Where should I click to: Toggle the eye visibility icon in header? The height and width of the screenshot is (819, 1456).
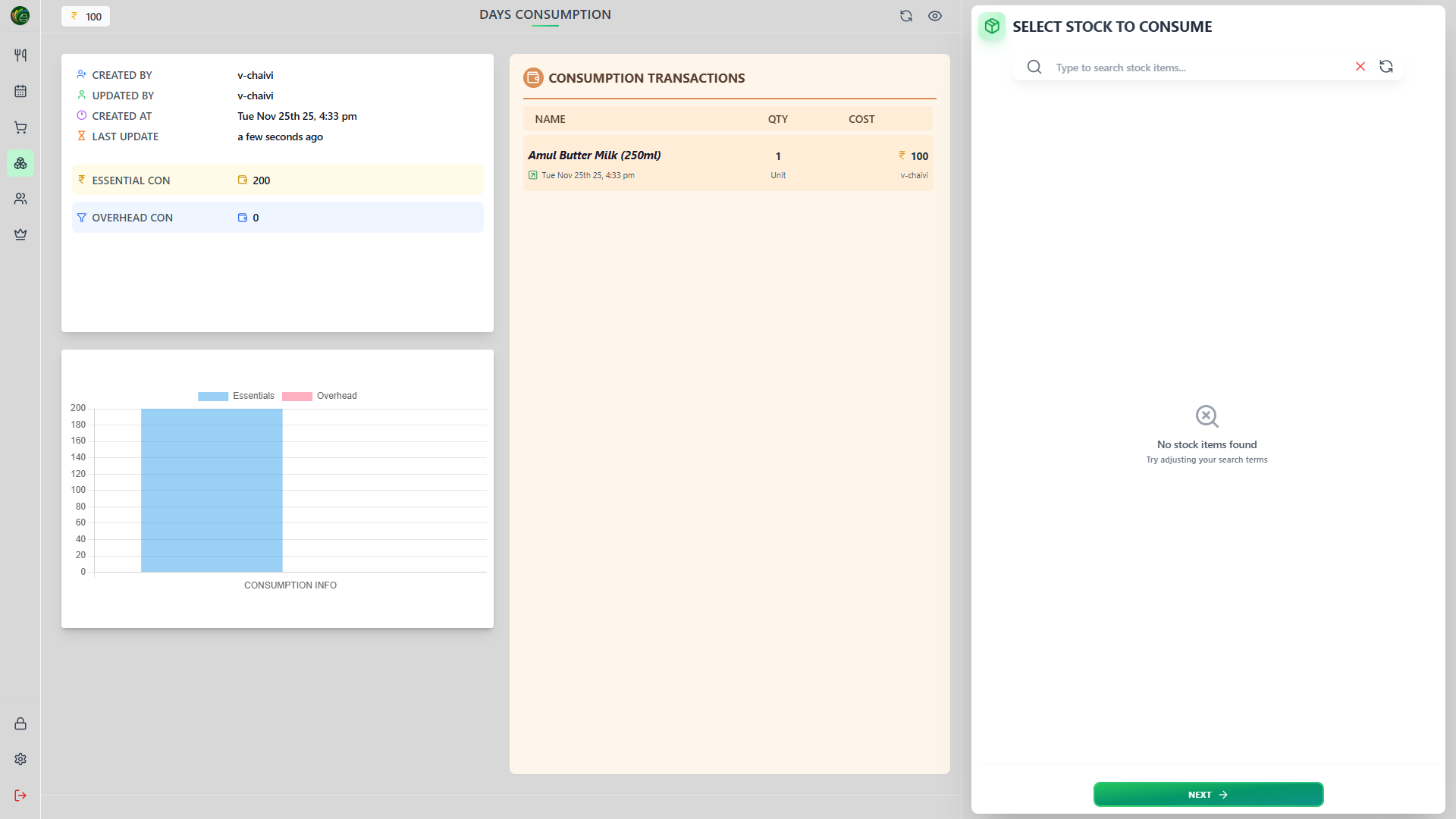tap(934, 16)
